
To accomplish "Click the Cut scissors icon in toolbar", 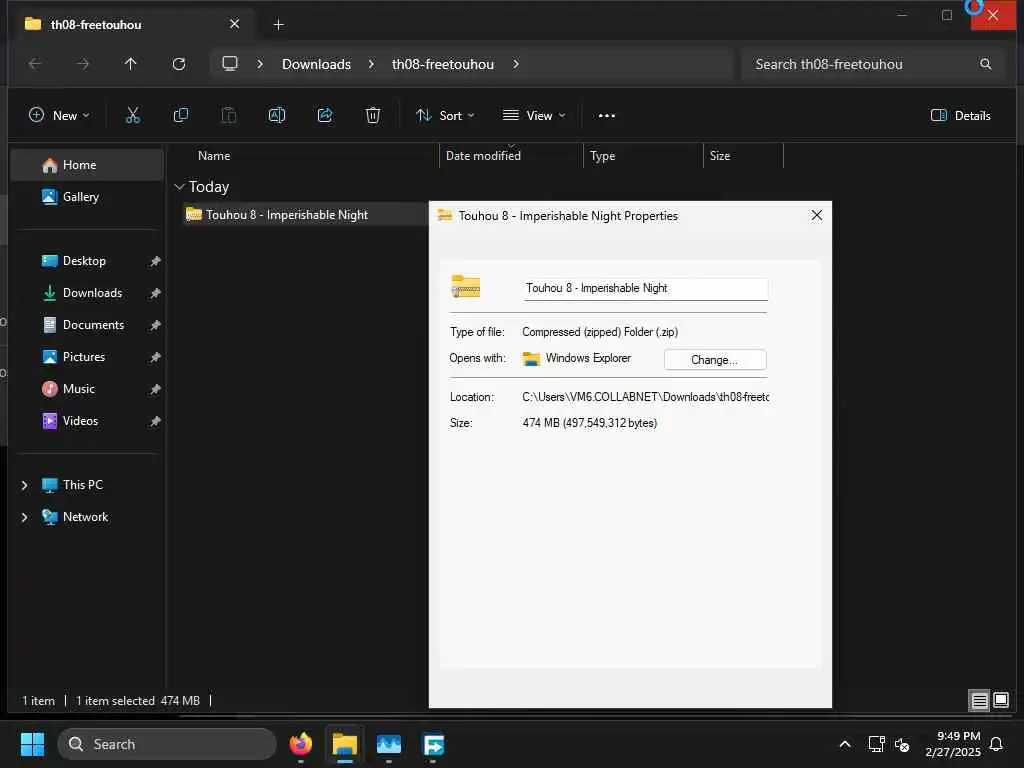I will [133, 116].
